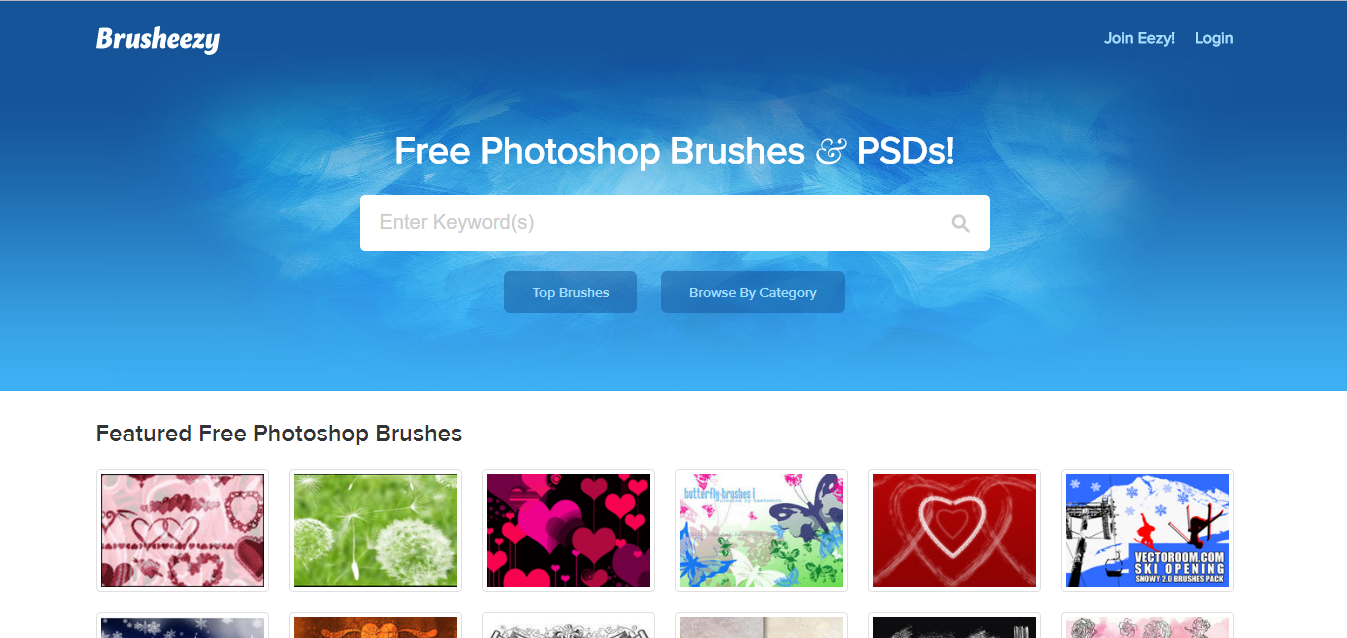Viewport: 1347px width, 638px height.
Task: Select the pink hearts on black thumbnail
Action: click(568, 530)
